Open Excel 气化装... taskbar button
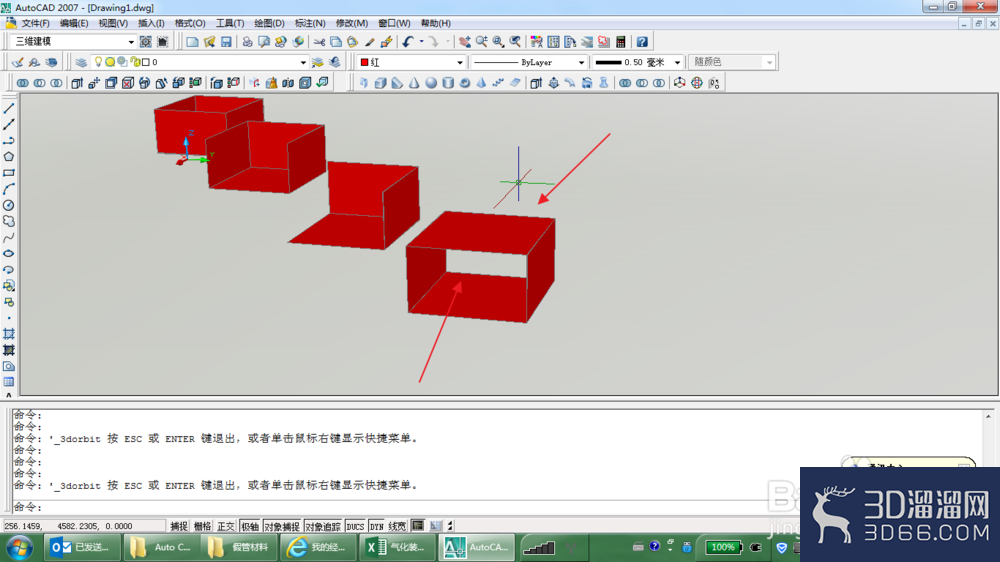The image size is (1000, 562). click(x=396, y=547)
